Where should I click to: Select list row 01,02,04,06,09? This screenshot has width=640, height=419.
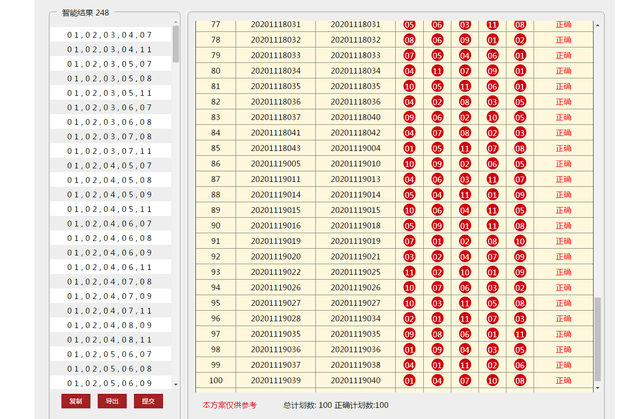[x=111, y=253]
